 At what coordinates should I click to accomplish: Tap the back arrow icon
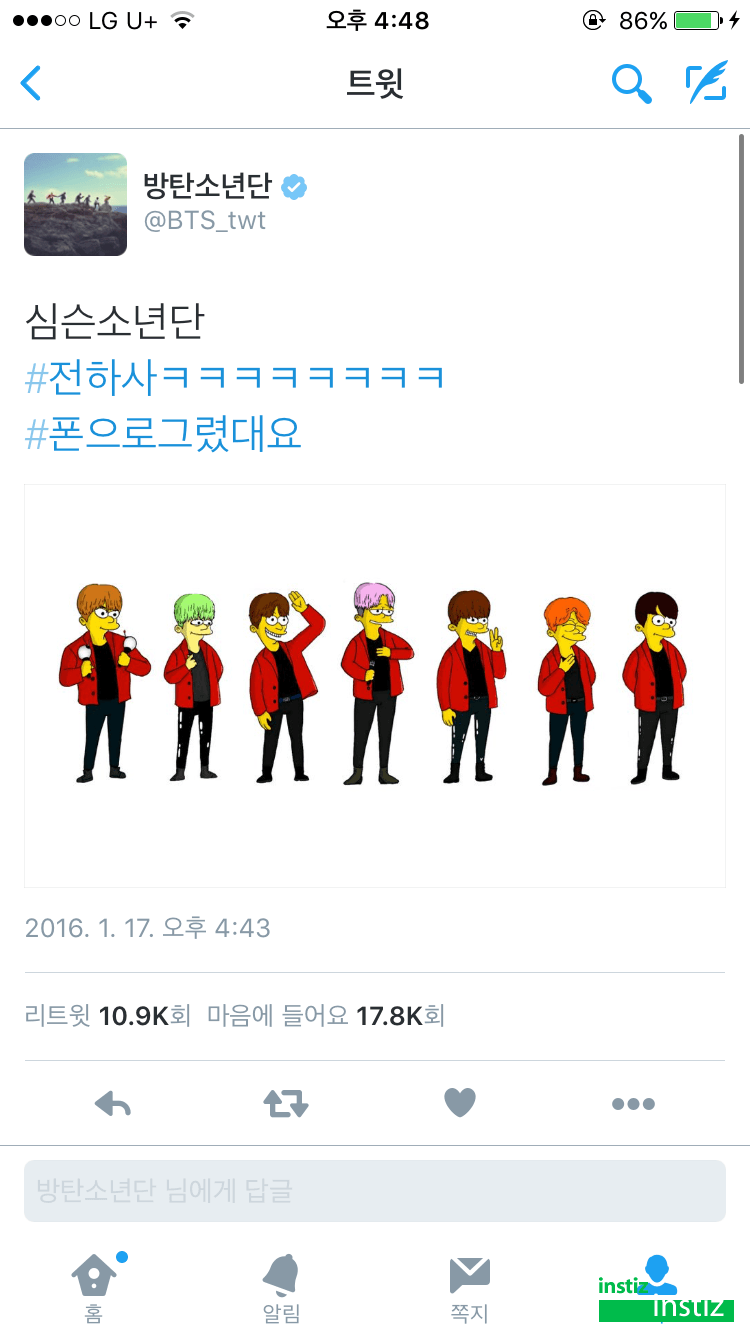coord(31,83)
